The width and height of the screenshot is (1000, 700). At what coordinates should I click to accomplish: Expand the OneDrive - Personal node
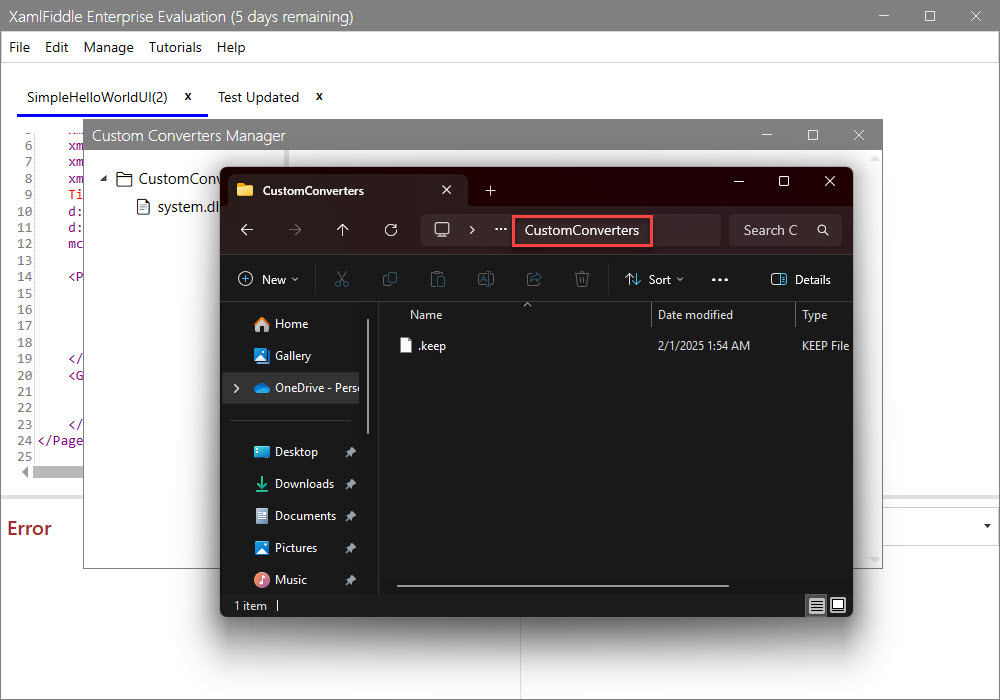coord(237,388)
